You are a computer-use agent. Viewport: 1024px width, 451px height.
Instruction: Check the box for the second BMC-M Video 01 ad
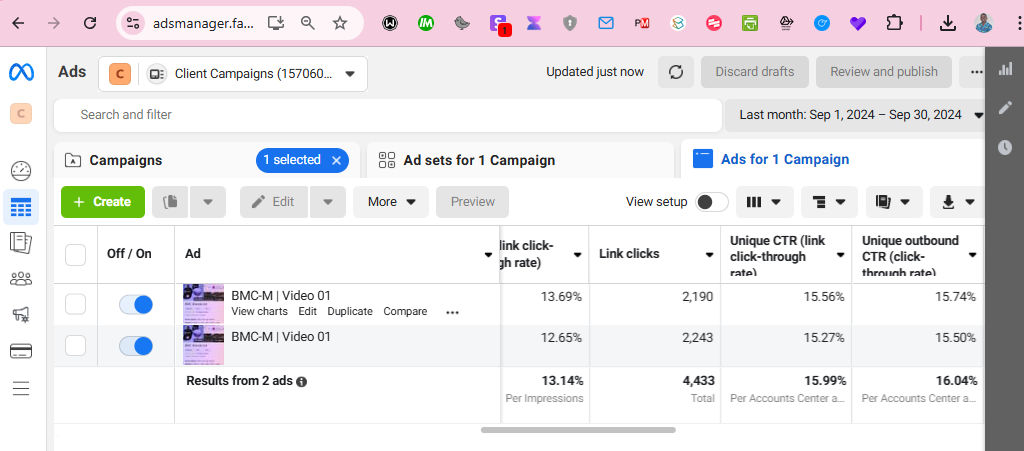click(76, 346)
